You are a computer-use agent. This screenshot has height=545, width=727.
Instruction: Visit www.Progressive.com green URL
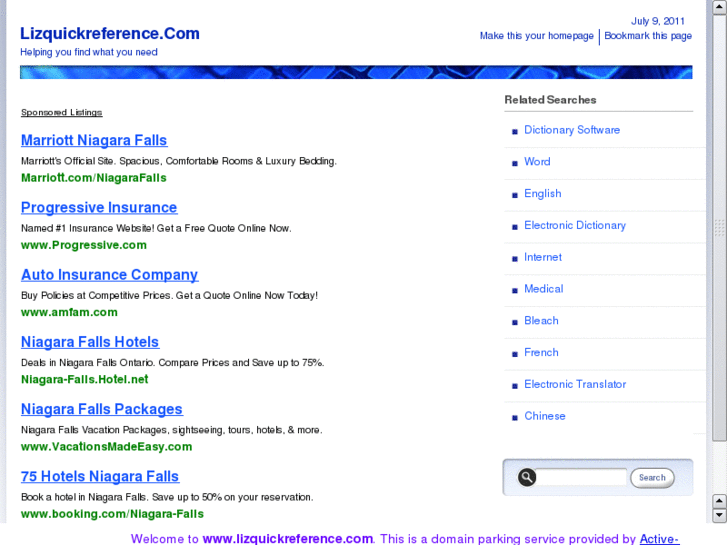click(84, 245)
